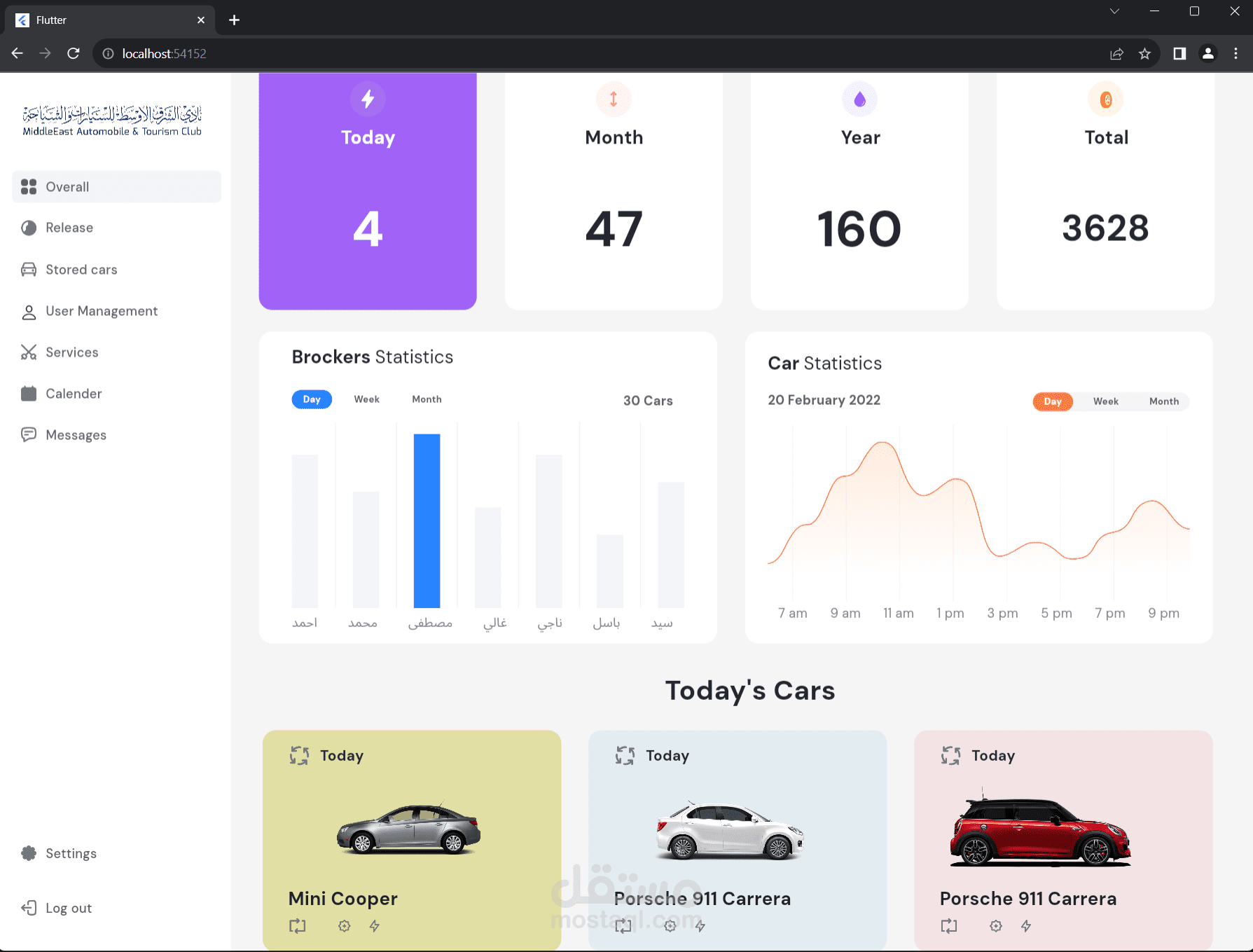Viewport: 1253px width, 952px height.
Task: Click the Release pie icon in sidebar
Action: coord(29,228)
